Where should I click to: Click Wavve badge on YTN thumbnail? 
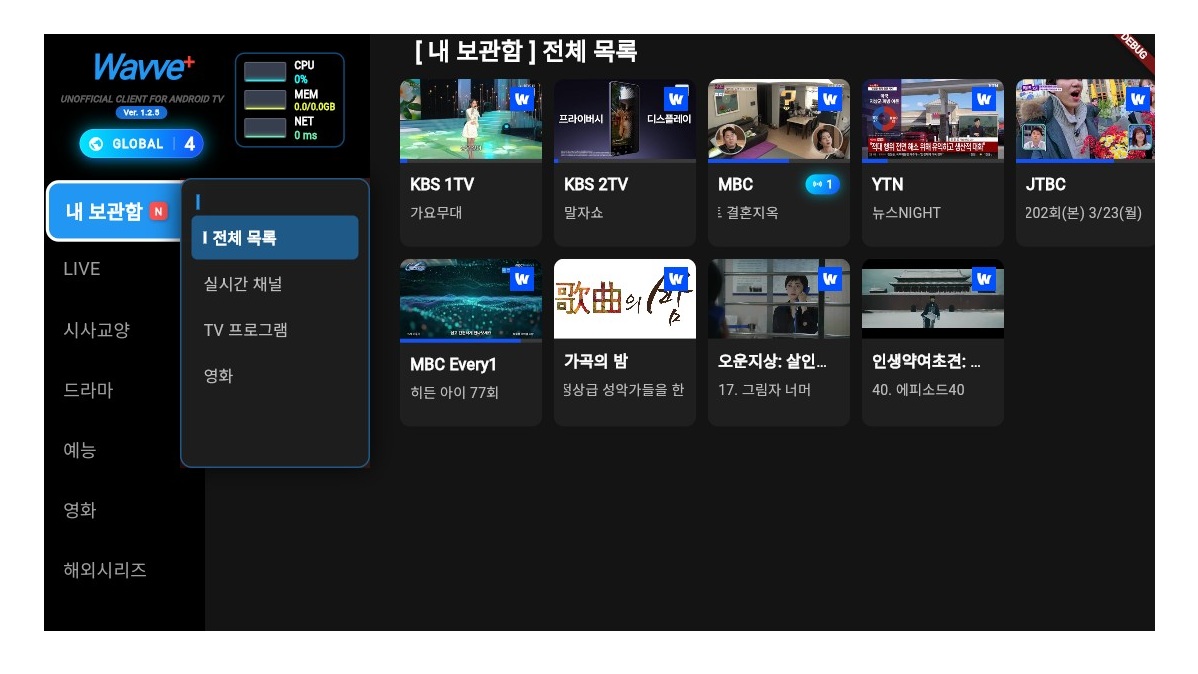(984, 99)
